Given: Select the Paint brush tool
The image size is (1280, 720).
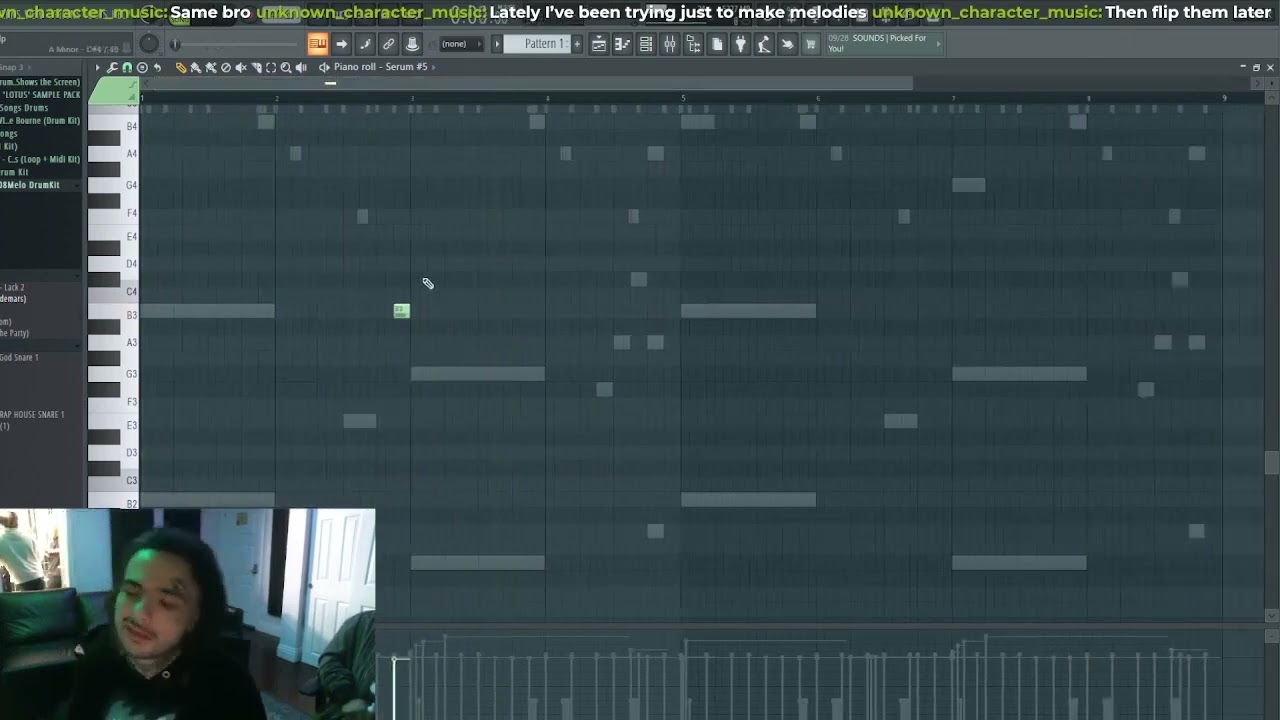Looking at the screenshot, I should tap(196, 67).
